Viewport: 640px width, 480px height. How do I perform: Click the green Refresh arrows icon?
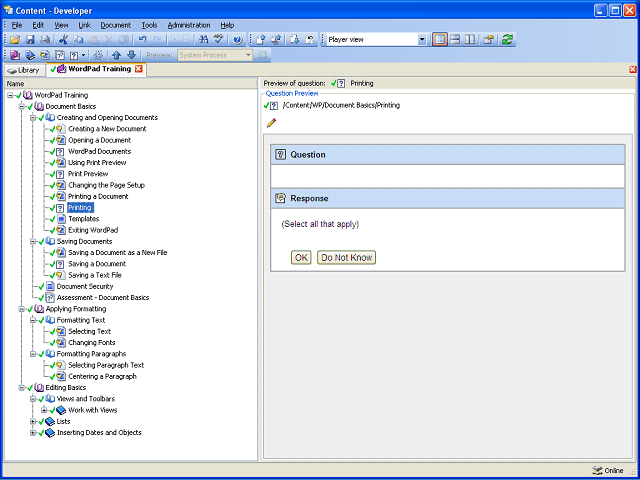tap(507, 40)
